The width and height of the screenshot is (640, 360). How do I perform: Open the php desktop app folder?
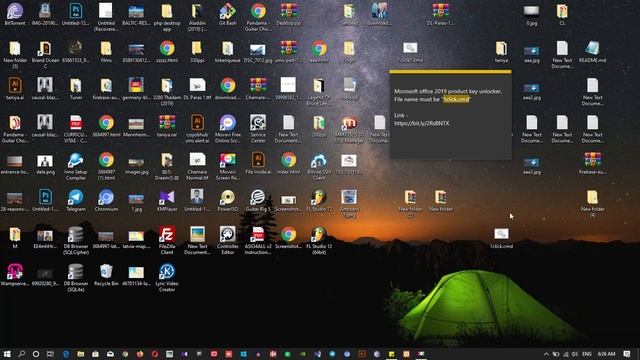pos(167,18)
